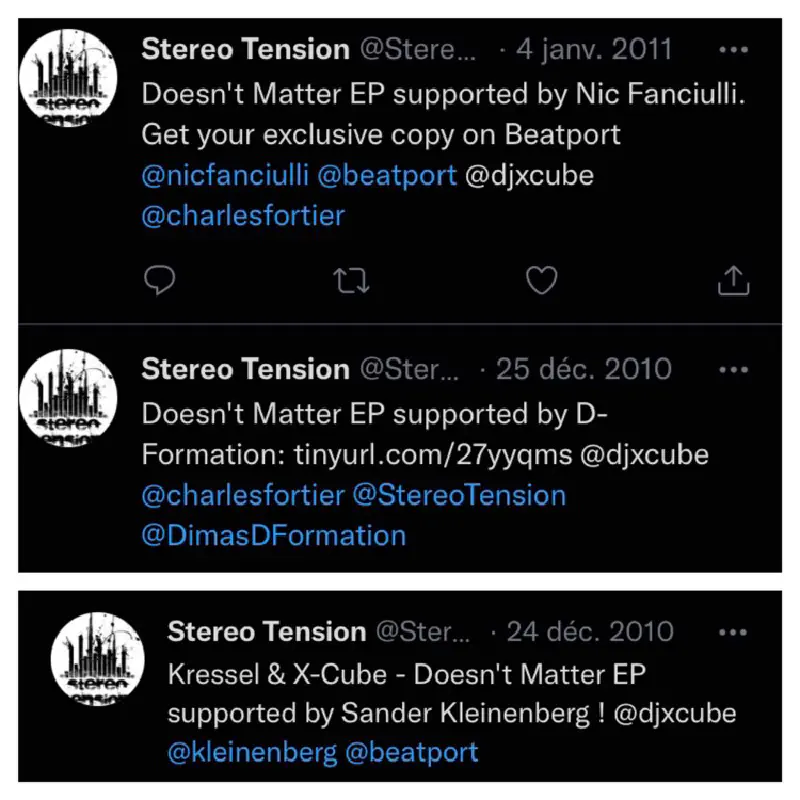Retweet the 4 janv. 2011 tweet

coord(351,281)
